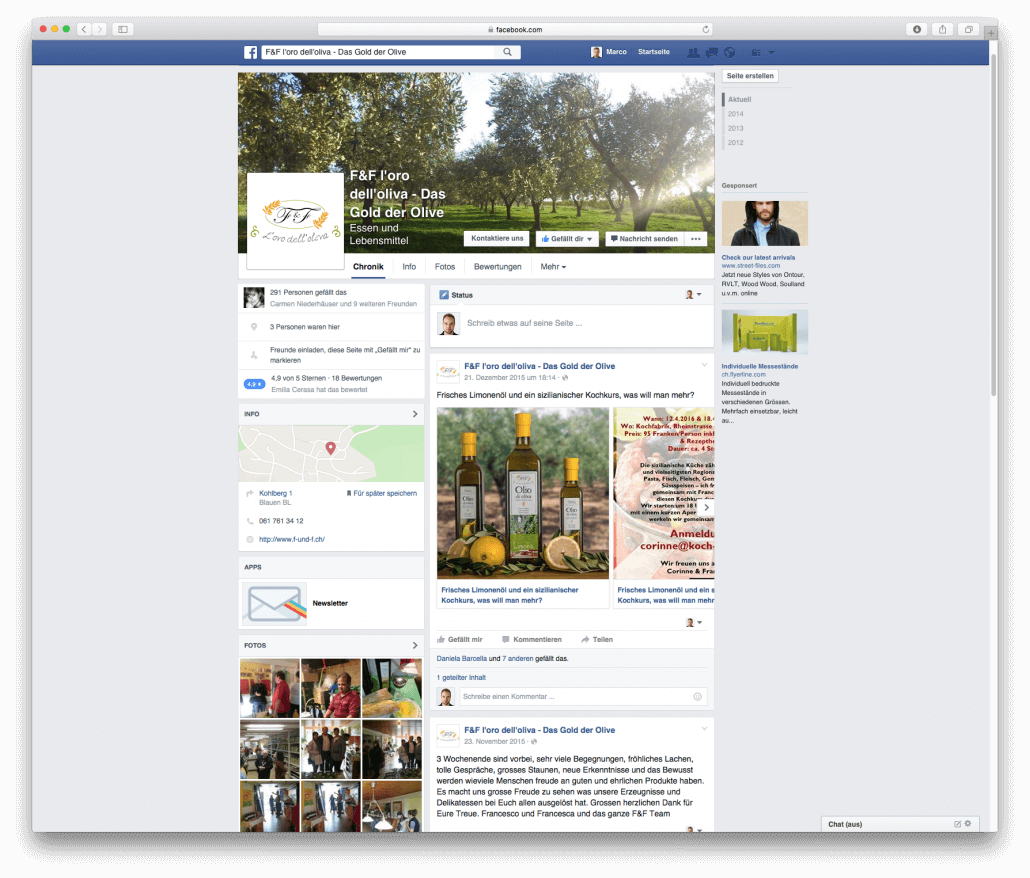Open the F&F page profile picture

click(x=295, y=221)
